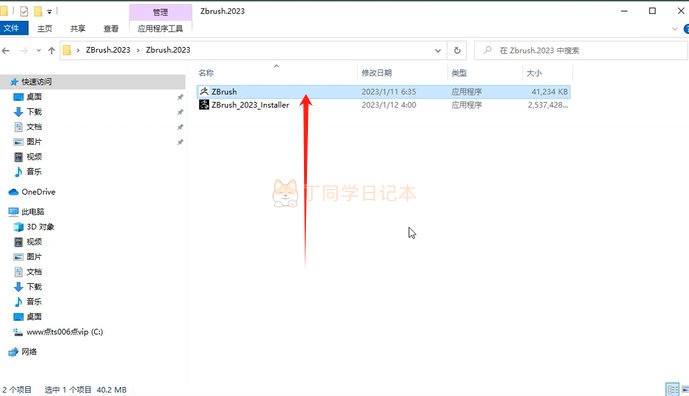Unpin 图片 using its pin icon
This screenshot has height=396, width=689.
(180, 142)
